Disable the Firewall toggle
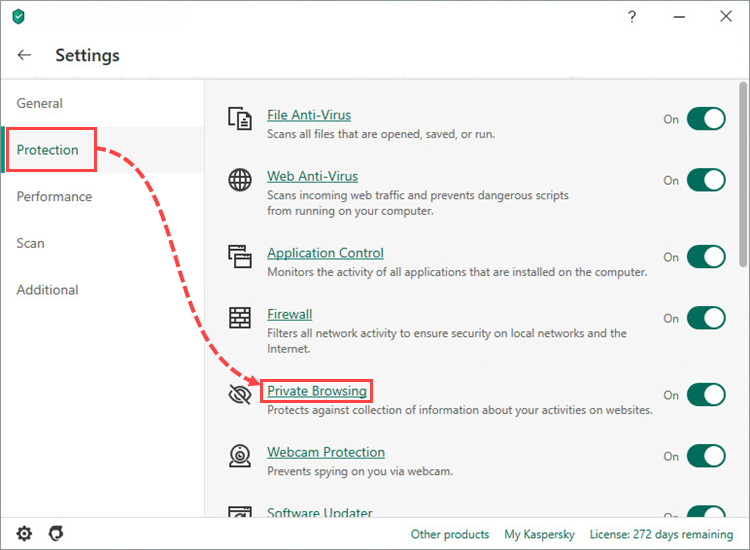 click(706, 318)
